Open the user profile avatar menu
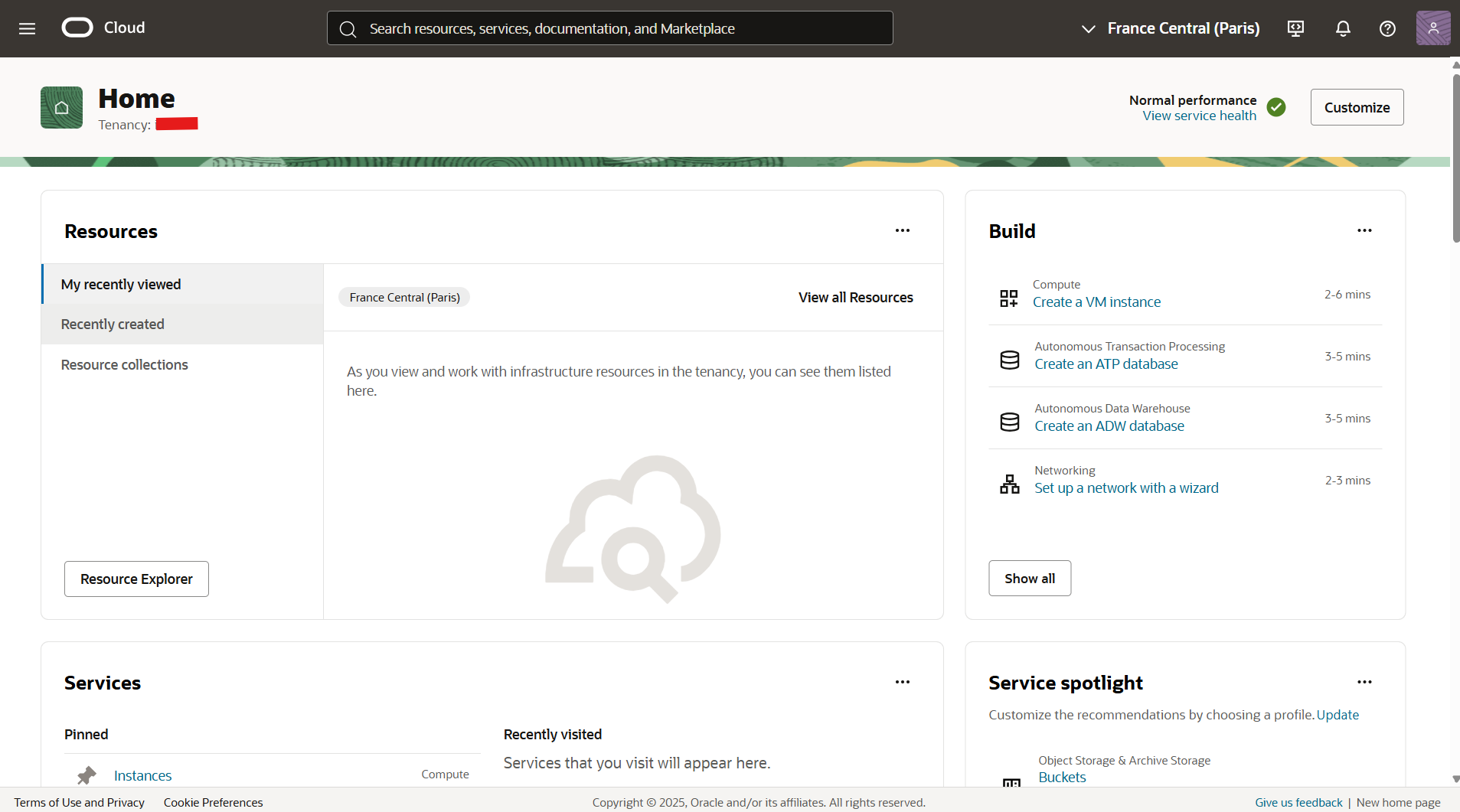This screenshot has height=812, width=1460. (1432, 28)
